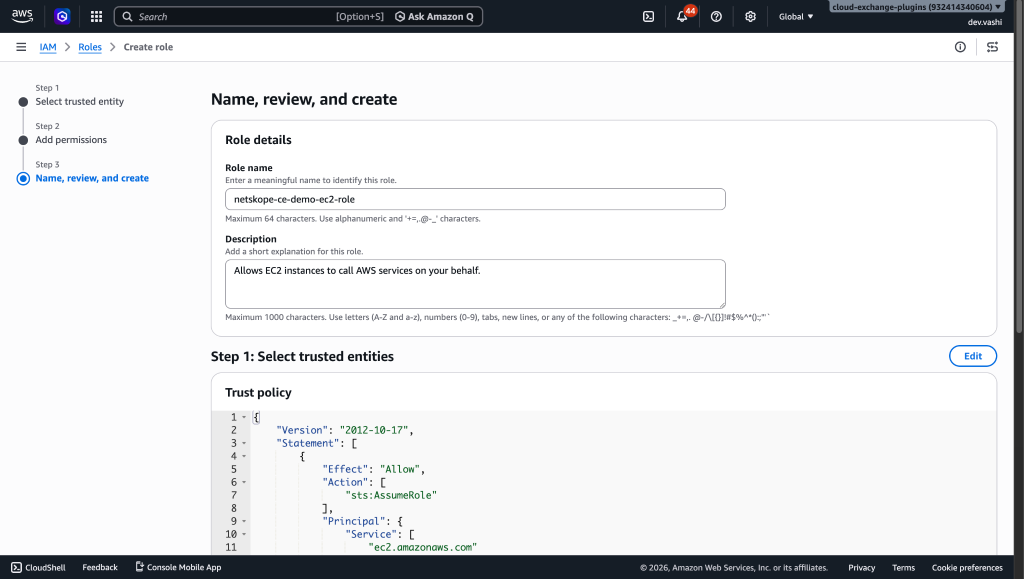This screenshot has width=1024, height=579.
Task: Open the page preferences icon at top right
Action: [x=992, y=47]
